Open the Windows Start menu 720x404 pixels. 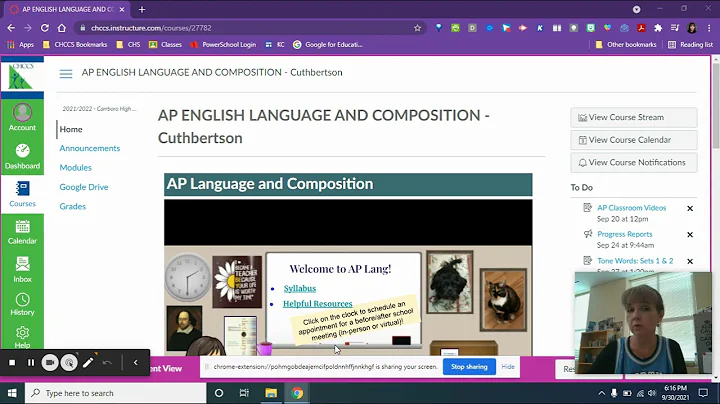pyautogui.click(x=12, y=393)
